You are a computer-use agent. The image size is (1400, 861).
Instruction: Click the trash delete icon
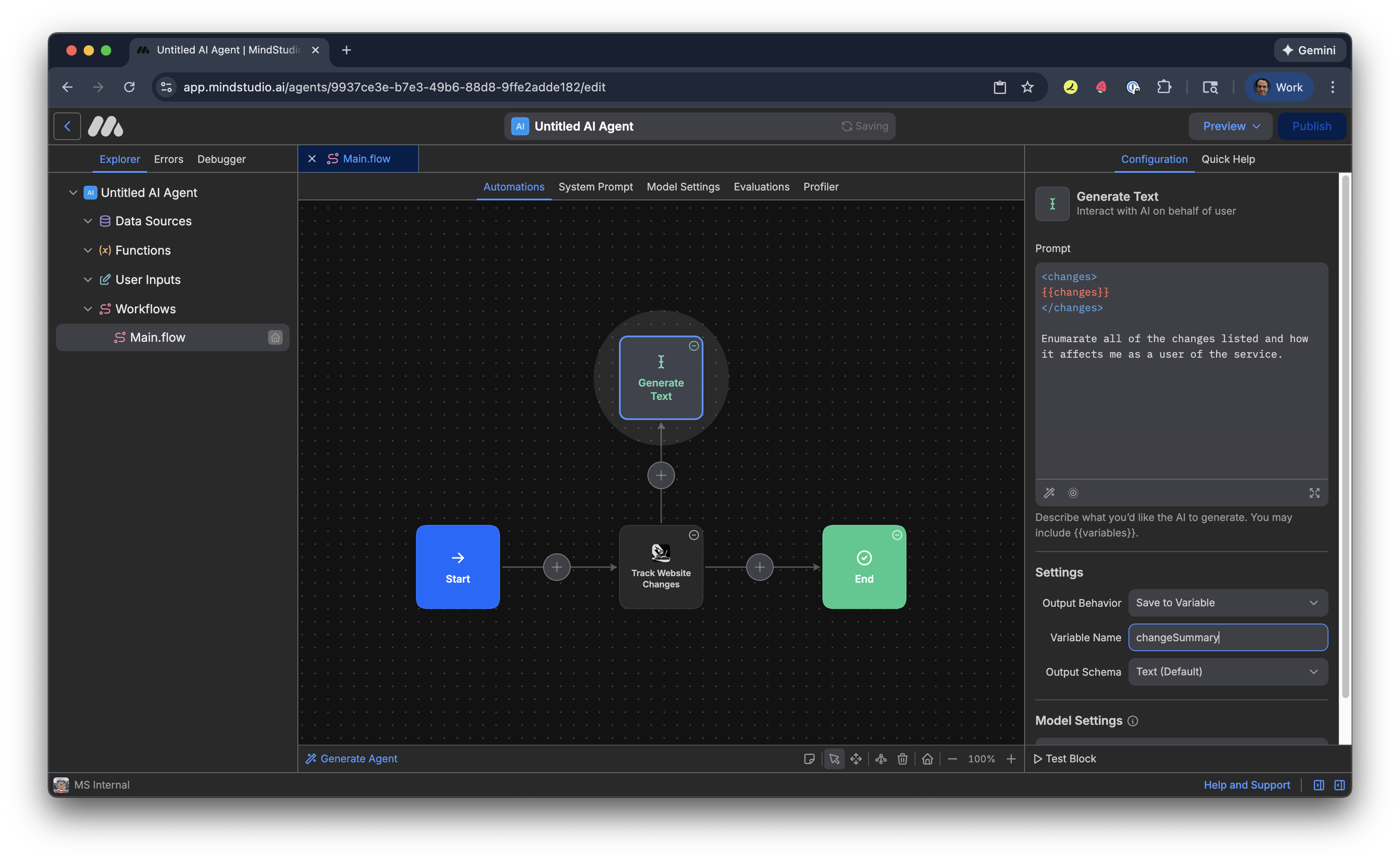tap(902, 758)
